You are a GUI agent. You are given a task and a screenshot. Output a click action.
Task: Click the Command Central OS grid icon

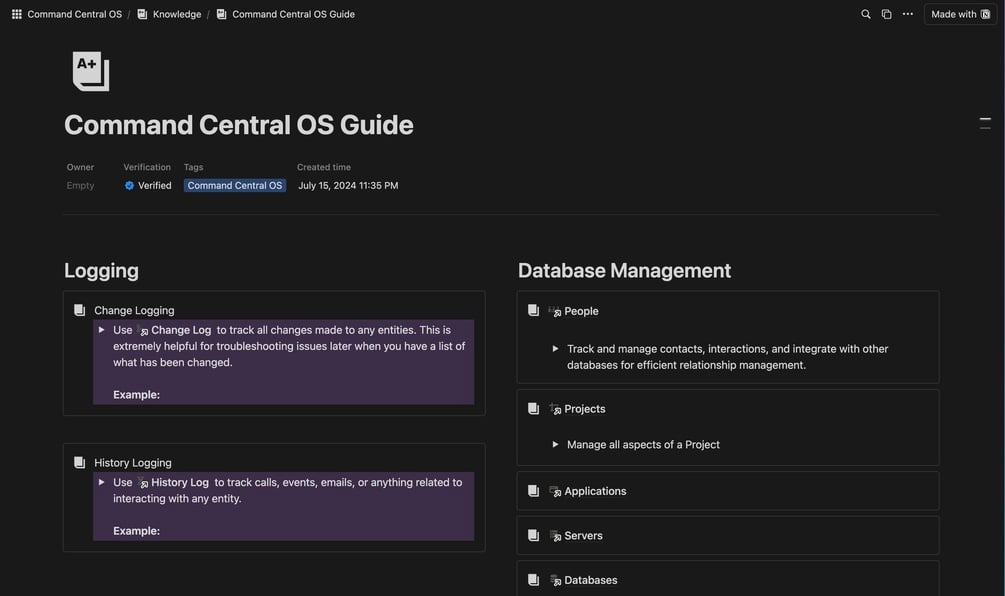point(17,14)
